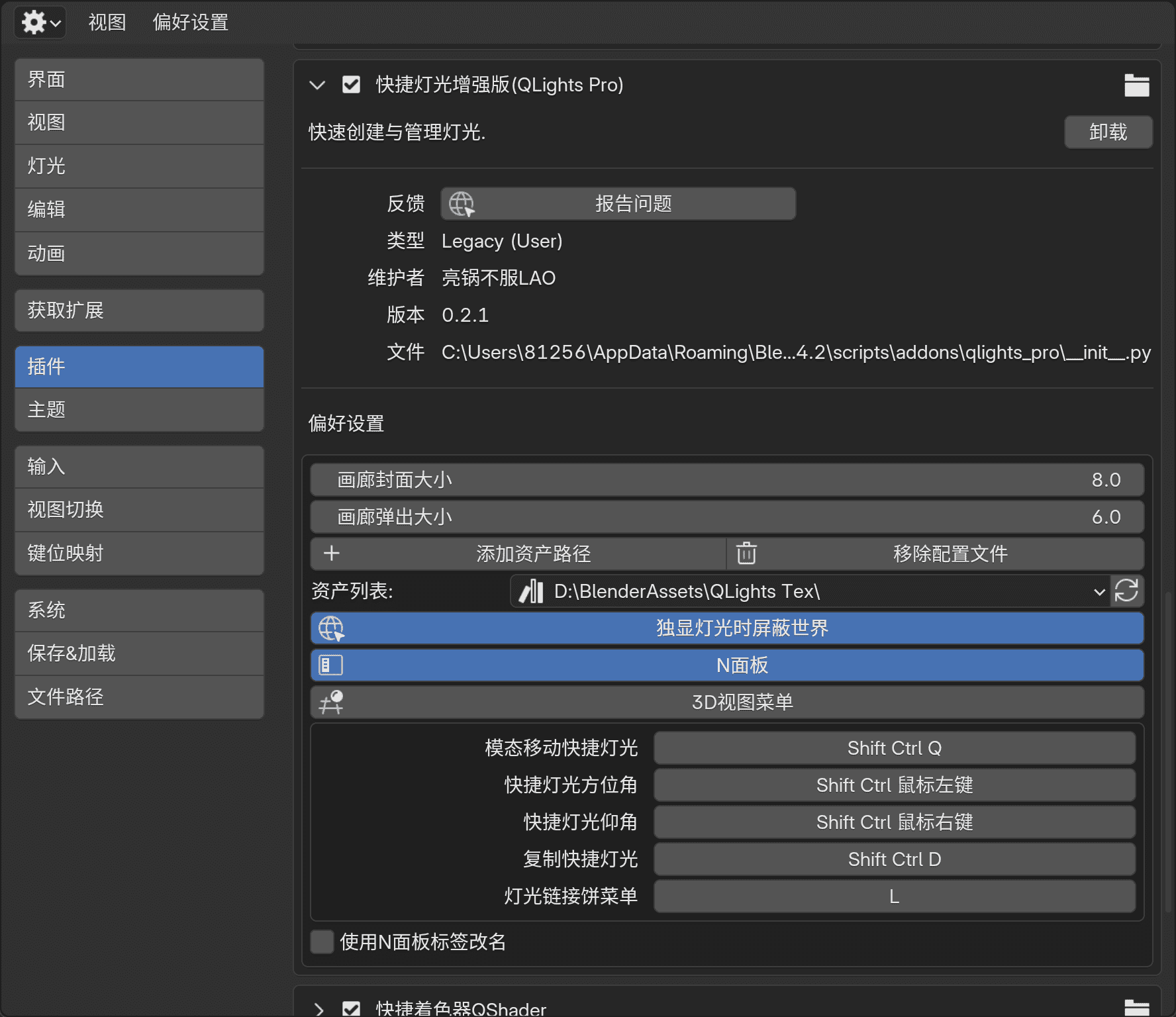
Task: Open the QShader addon folder icon
Action: coord(1136,1007)
